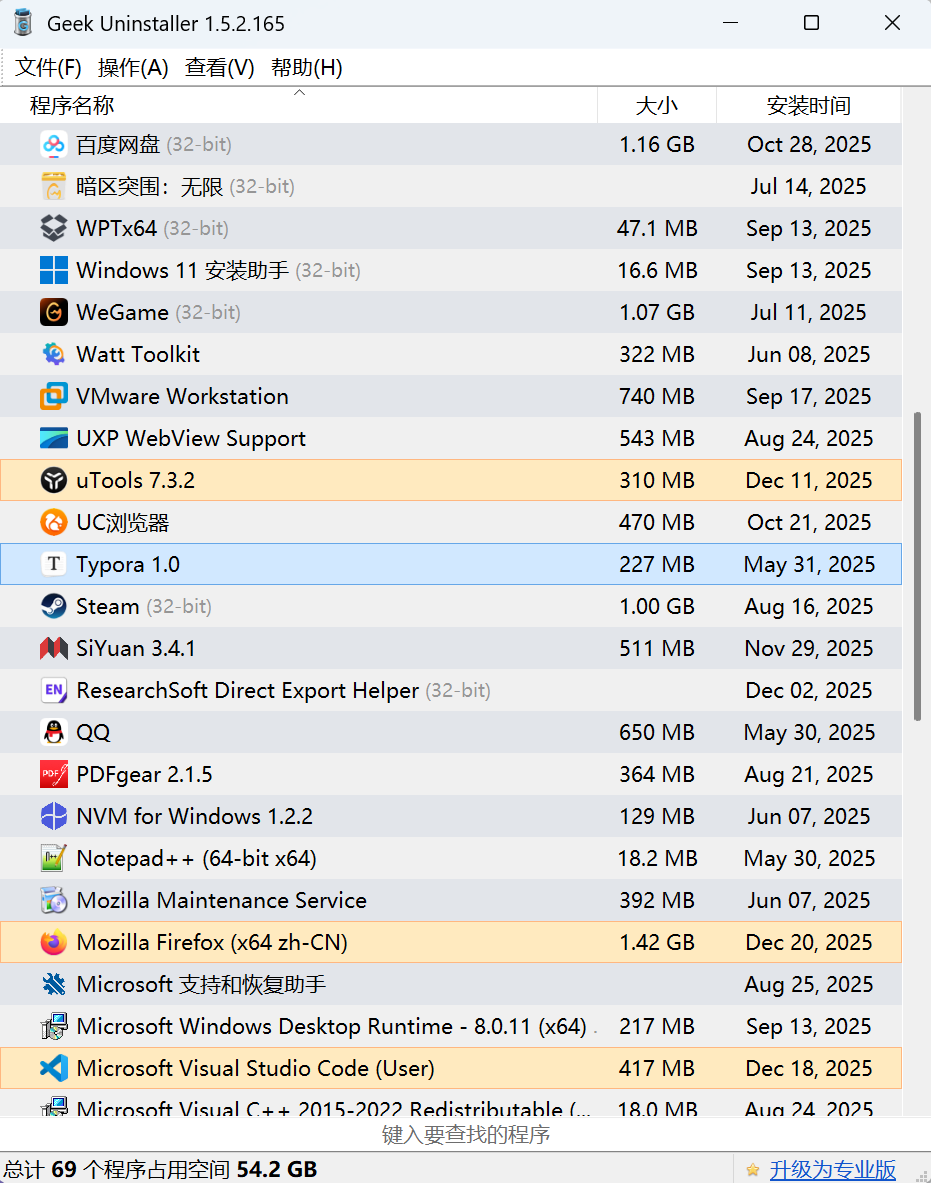Click the 1.16 GB size value
The image size is (931, 1183).
click(x=657, y=144)
